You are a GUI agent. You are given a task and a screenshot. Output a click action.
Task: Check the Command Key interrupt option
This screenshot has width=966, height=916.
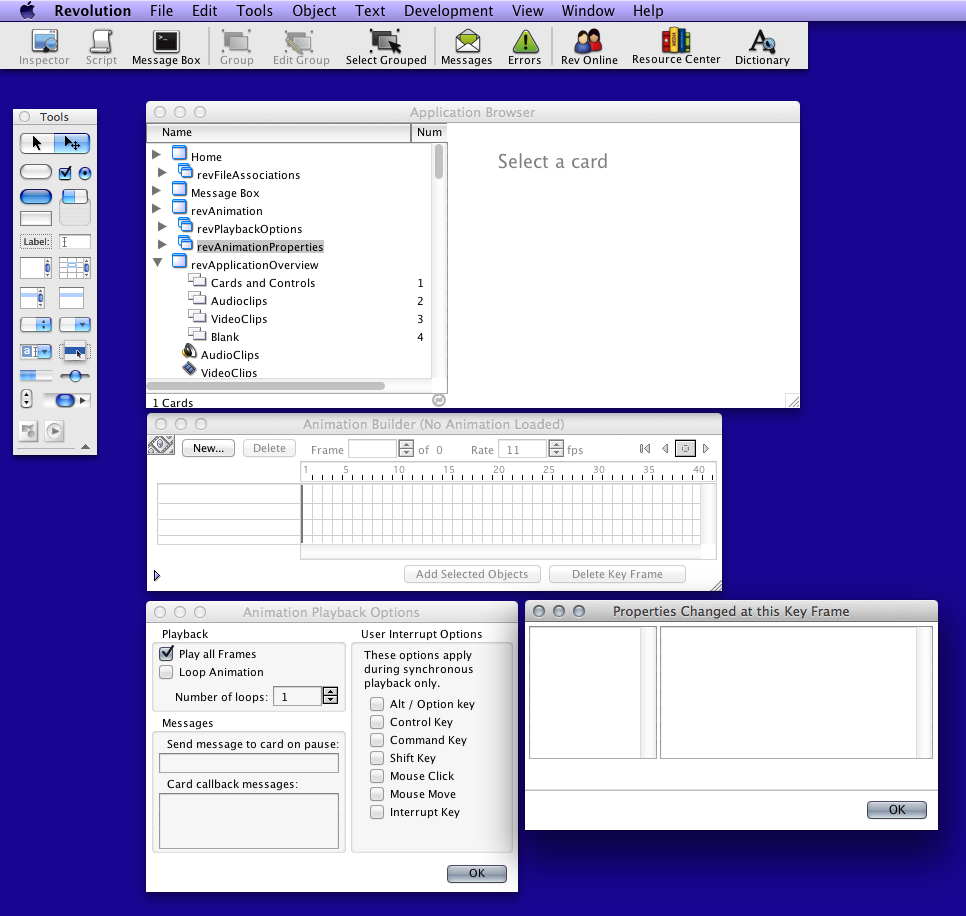click(377, 740)
